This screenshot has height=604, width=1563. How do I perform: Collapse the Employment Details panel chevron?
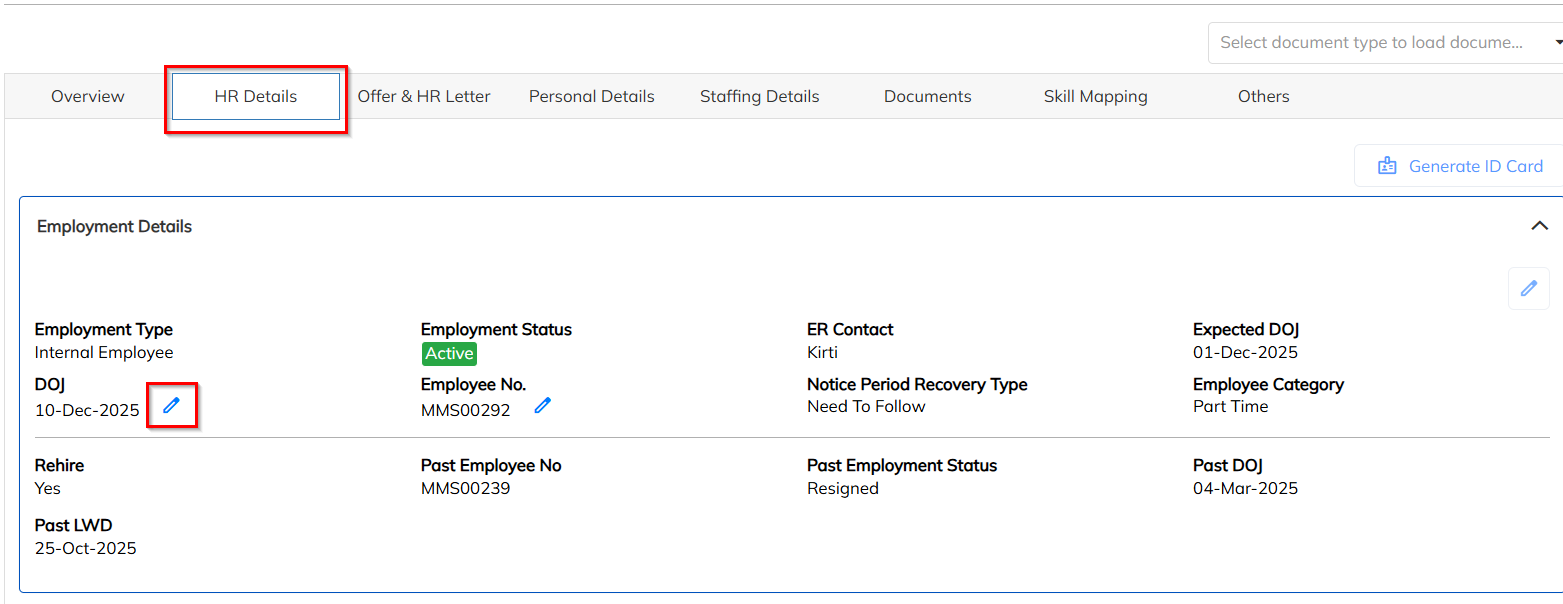pos(1539,226)
